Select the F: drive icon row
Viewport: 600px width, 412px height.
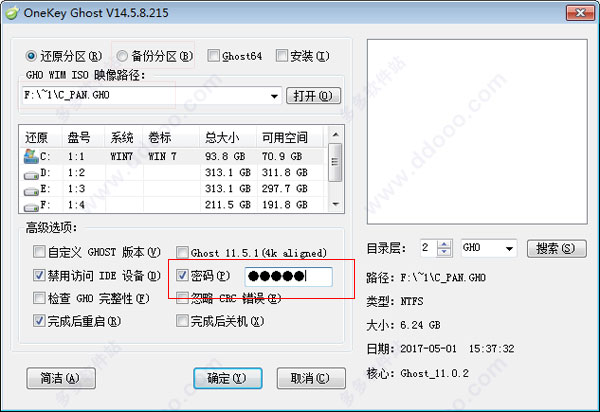[31, 204]
